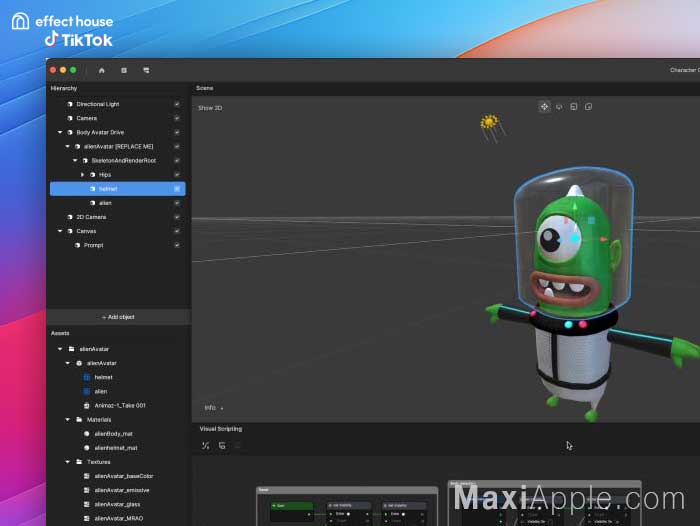Click the Materials folder icon
The image size is (700, 526).
(79, 419)
